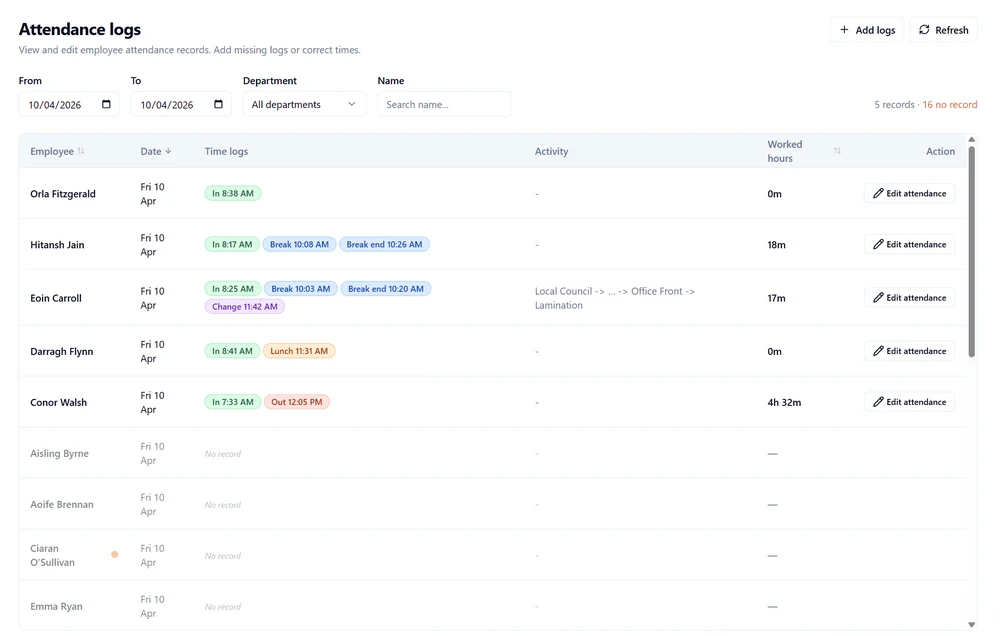Image resolution: width=1000 pixels, height=636 pixels.
Task: Click the From date field 10/04/2026
Action: pyautogui.click(x=69, y=104)
